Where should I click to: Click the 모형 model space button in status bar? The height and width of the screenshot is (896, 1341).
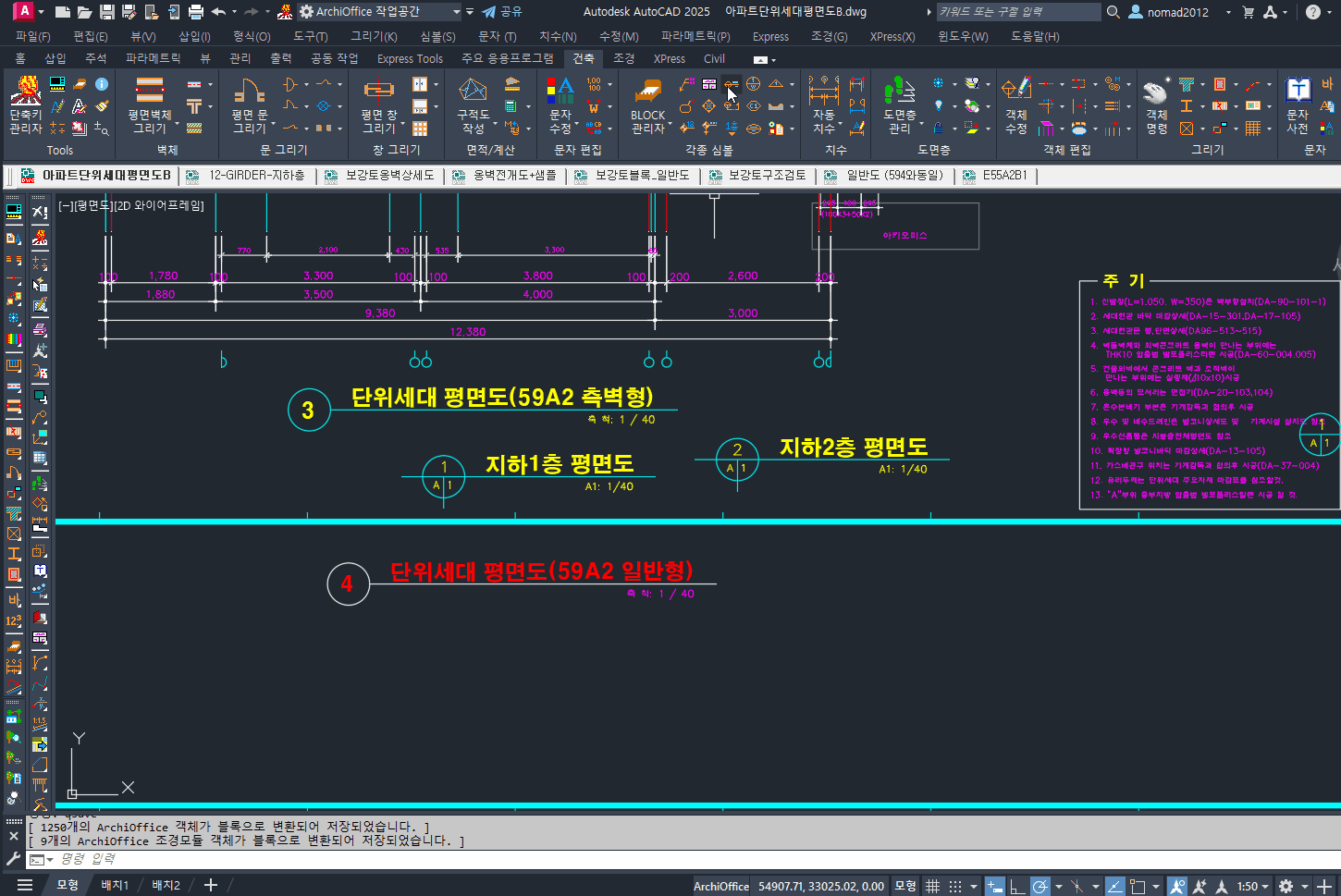tap(905, 886)
